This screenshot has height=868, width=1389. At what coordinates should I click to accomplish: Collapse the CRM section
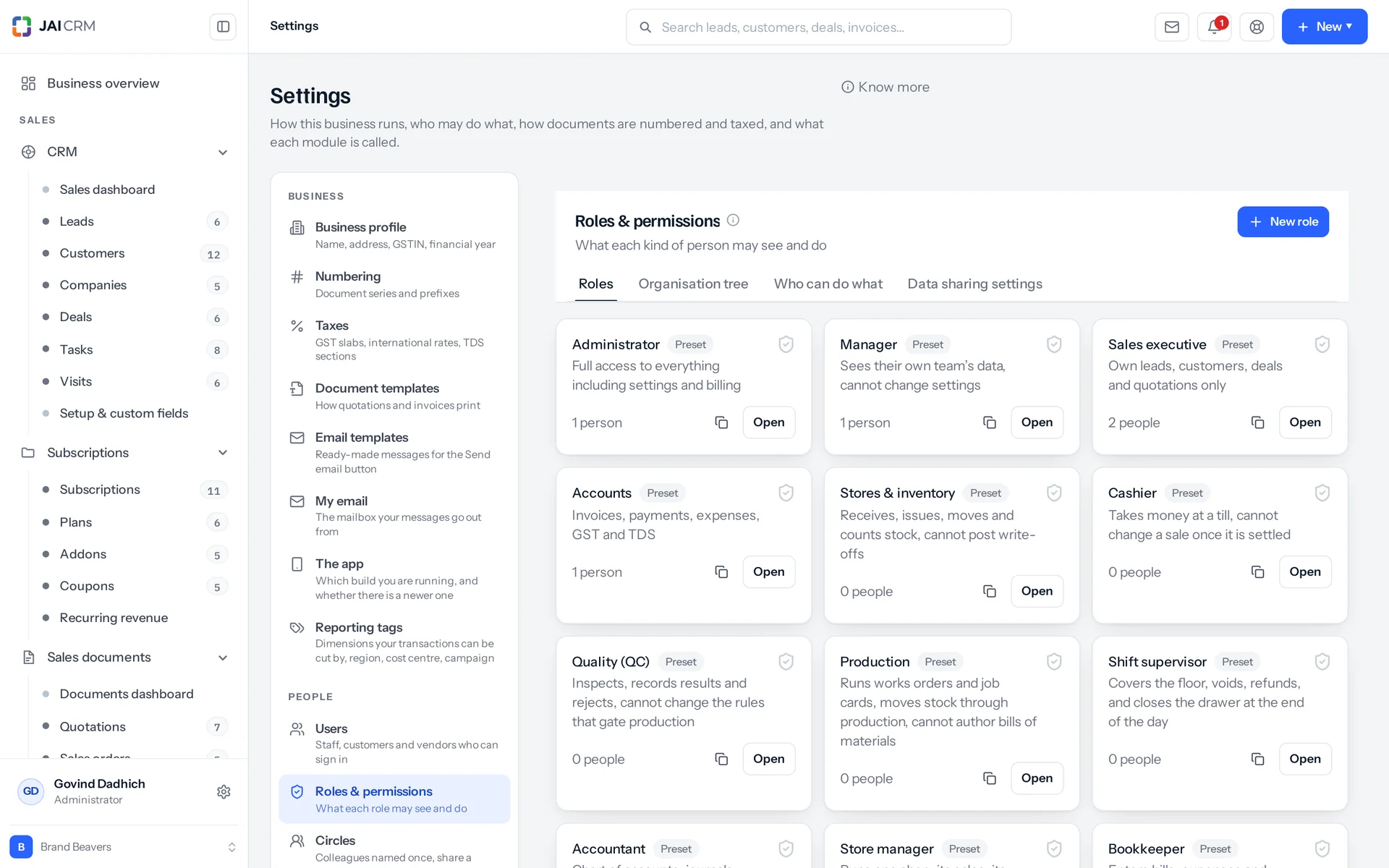[x=223, y=152]
